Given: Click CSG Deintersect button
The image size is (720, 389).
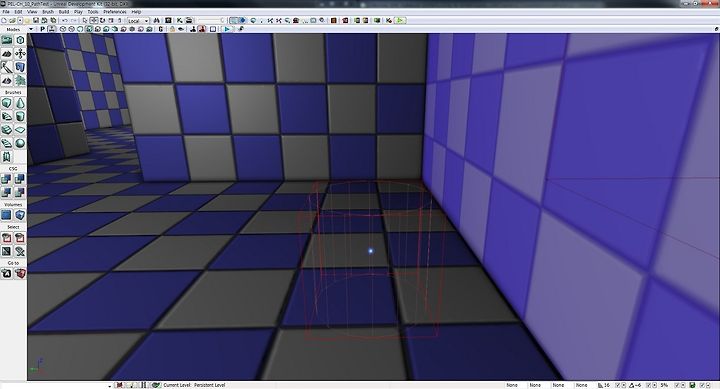Looking at the screenshot, I should (x=20, y=192).
